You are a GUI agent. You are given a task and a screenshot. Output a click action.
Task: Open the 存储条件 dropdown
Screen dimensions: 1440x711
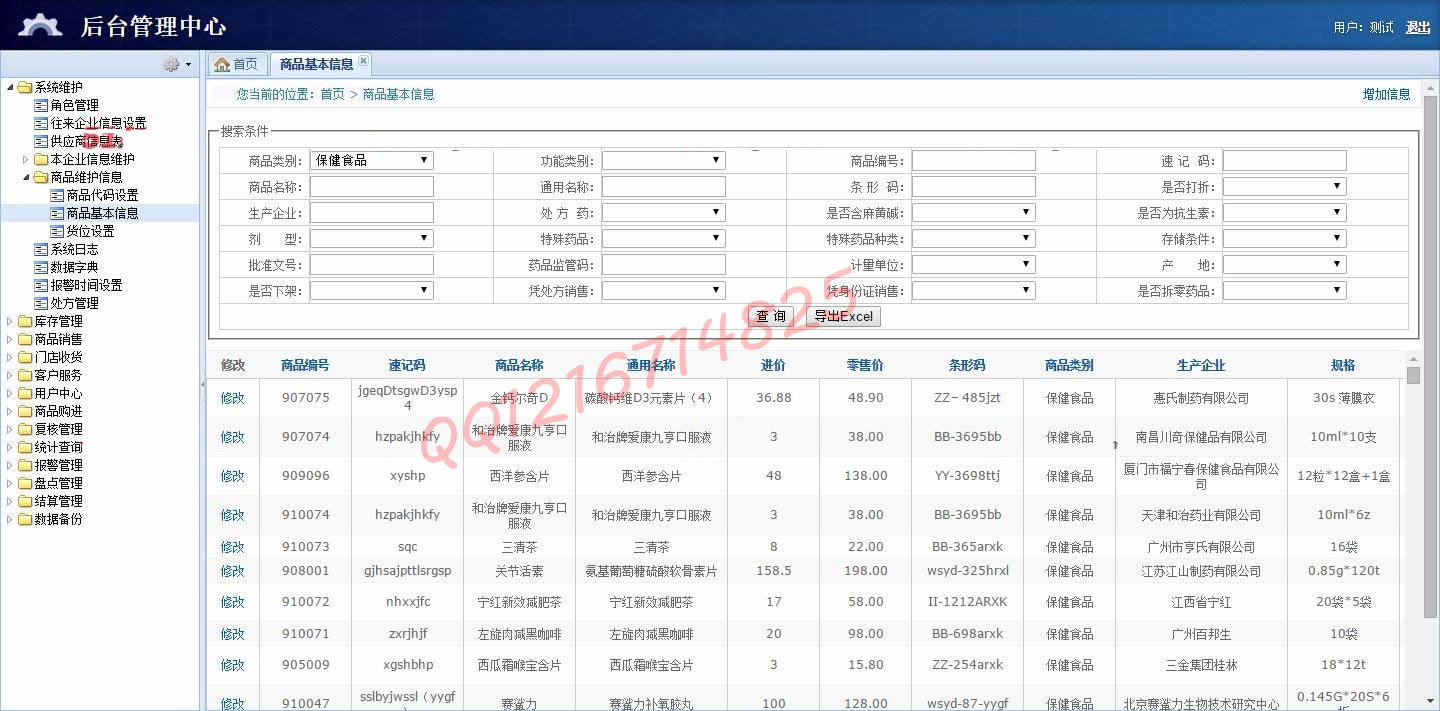pyautogui.click(x=1284, y=238)
